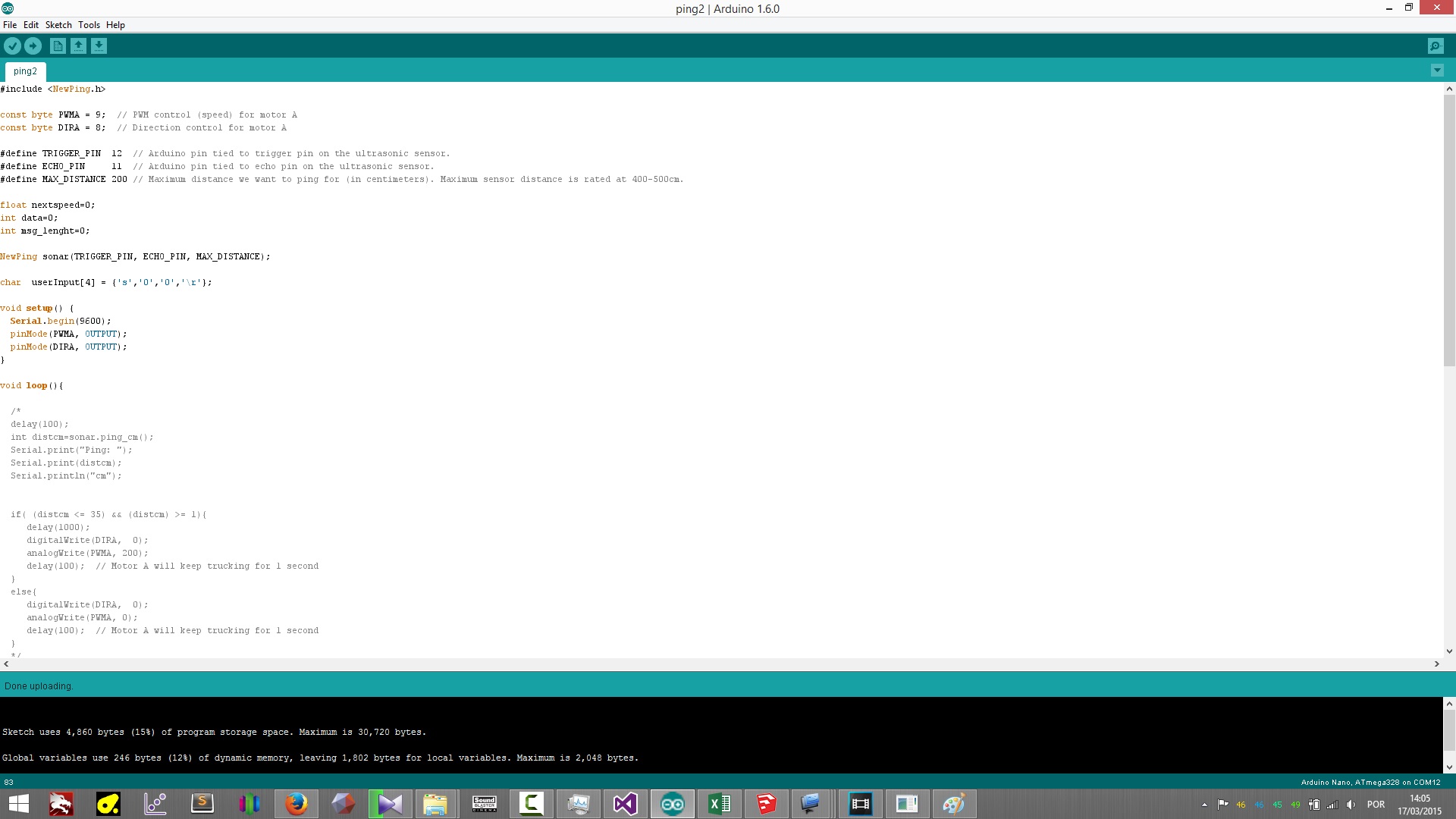Create a new sketch with New icon
The image size is (1456, 819).
[x=58, y=46]
